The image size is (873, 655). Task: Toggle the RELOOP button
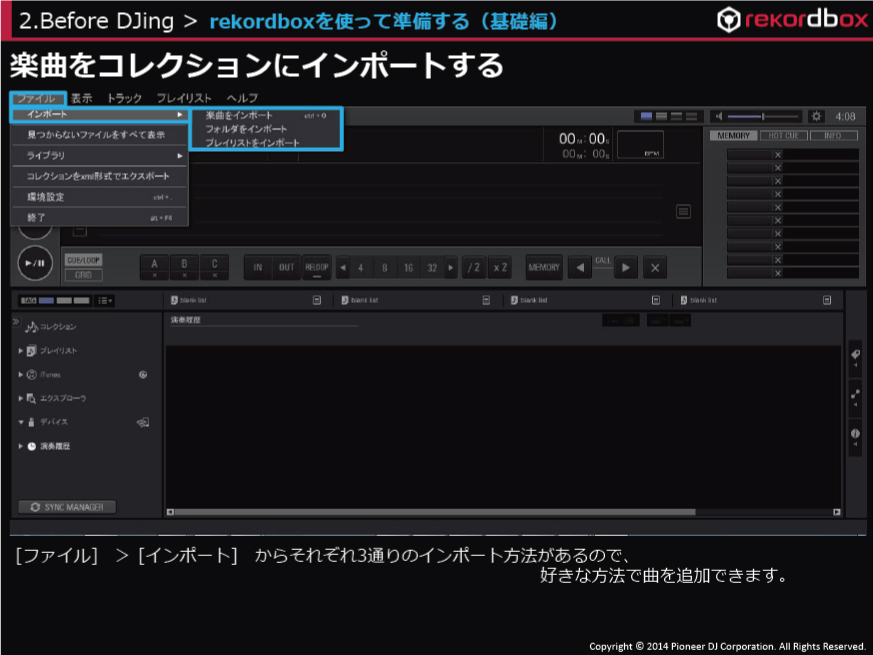pyautogui.click(x=317, y=267)
